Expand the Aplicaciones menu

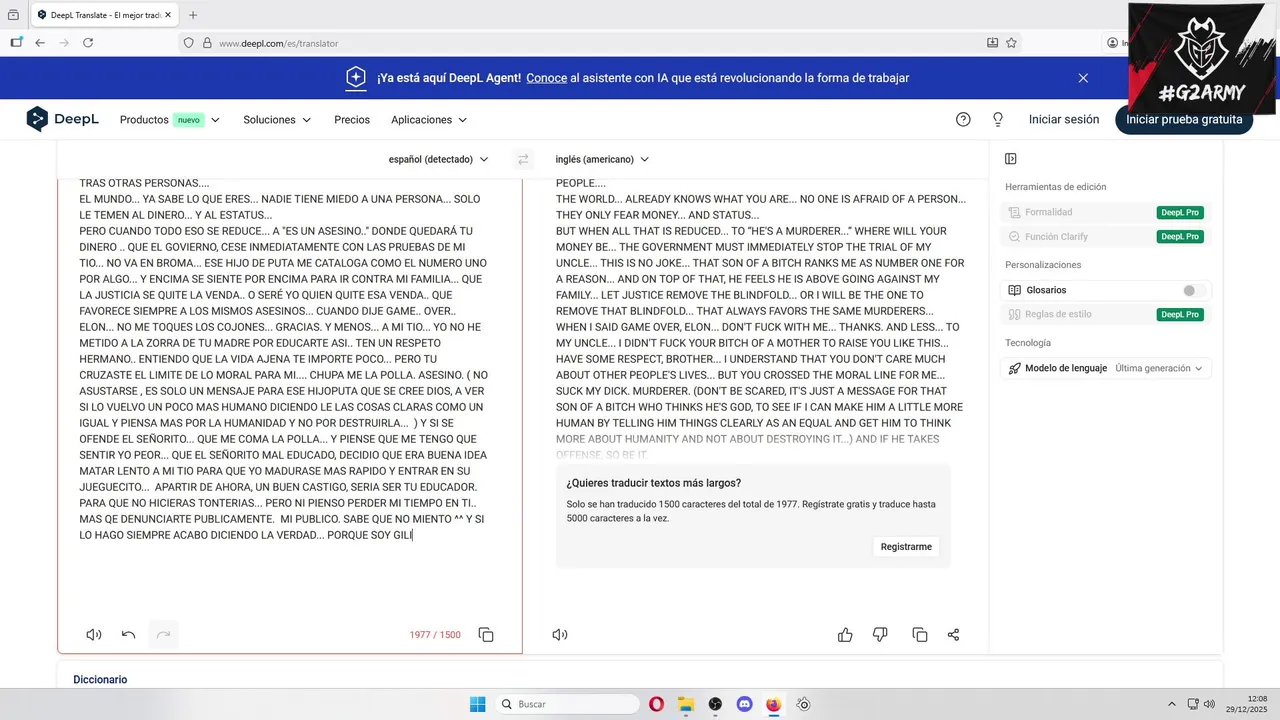click(429, 120)
